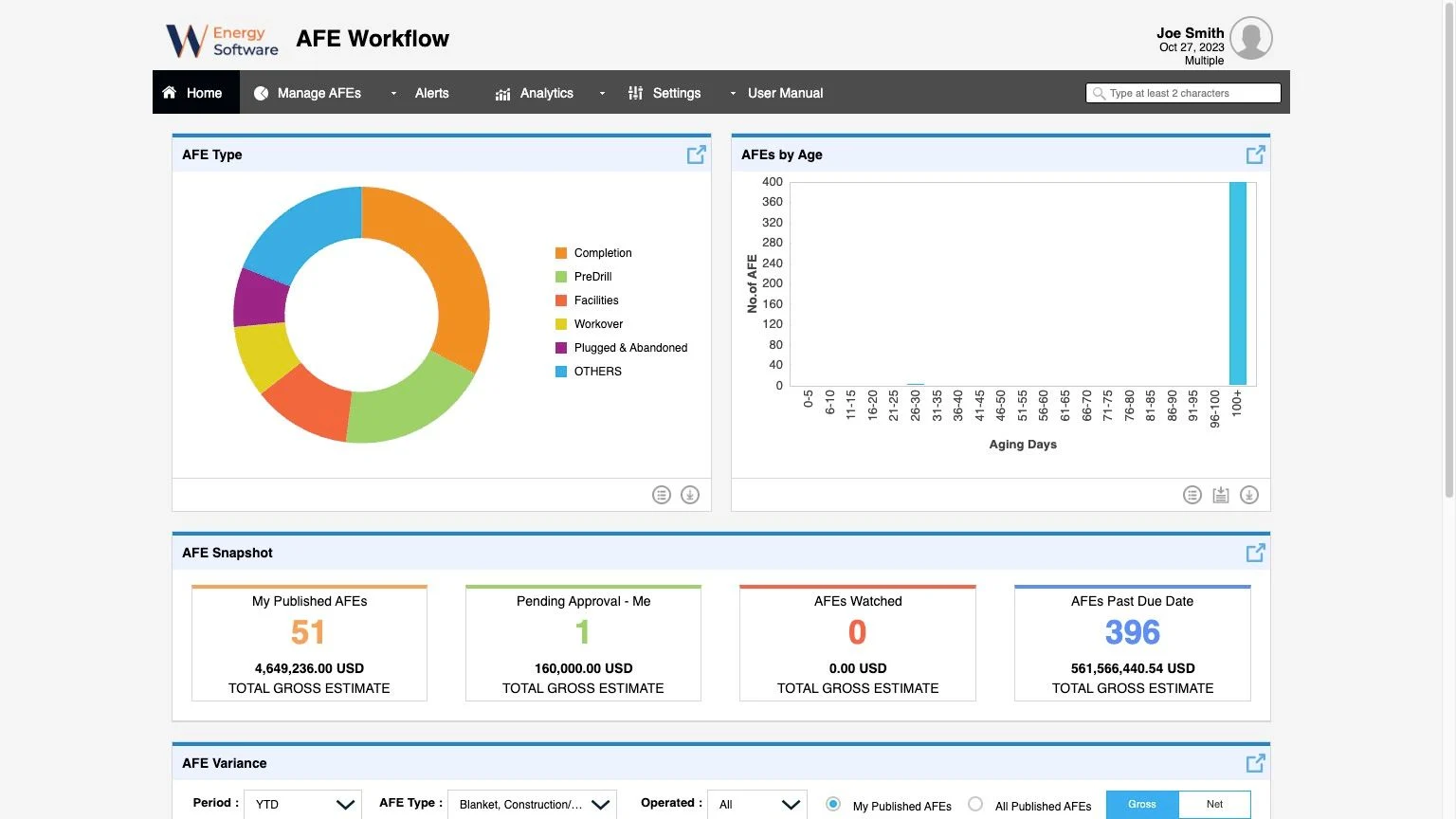Select the My Published AFEs radio button

pyautogui.click(x=831, y=803)
